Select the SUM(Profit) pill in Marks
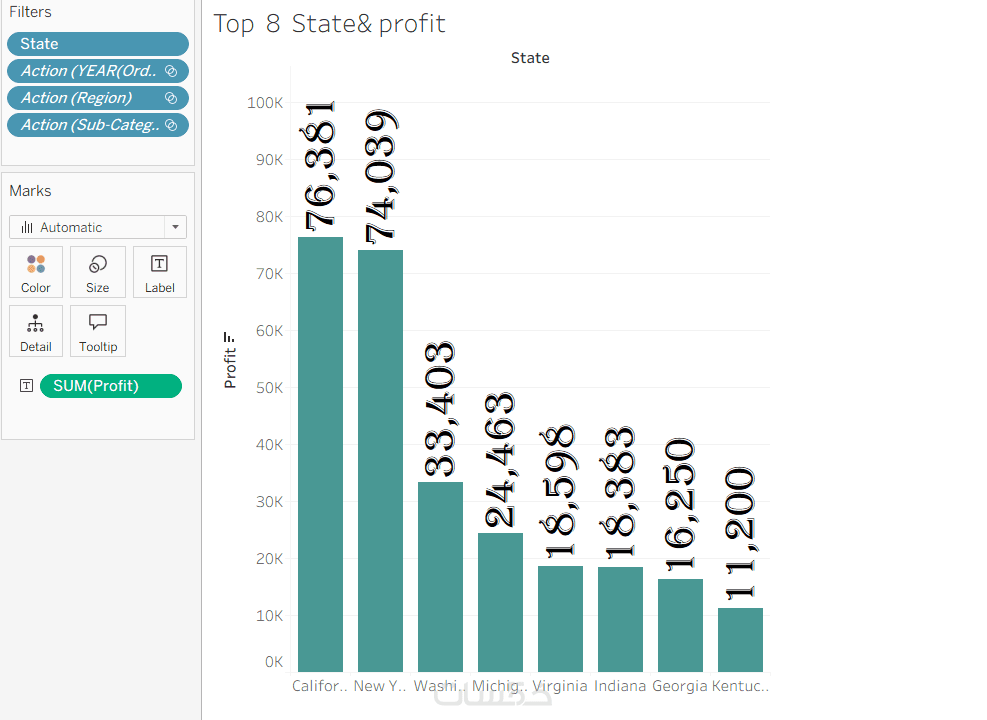 point(110,386)
